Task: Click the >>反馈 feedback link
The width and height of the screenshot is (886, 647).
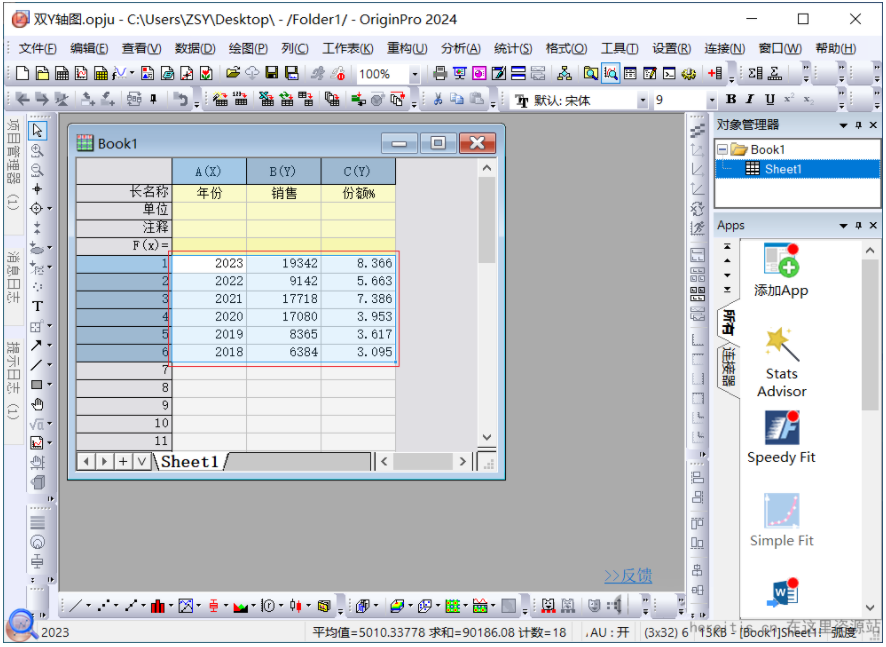Action: [x=628, y=576]
